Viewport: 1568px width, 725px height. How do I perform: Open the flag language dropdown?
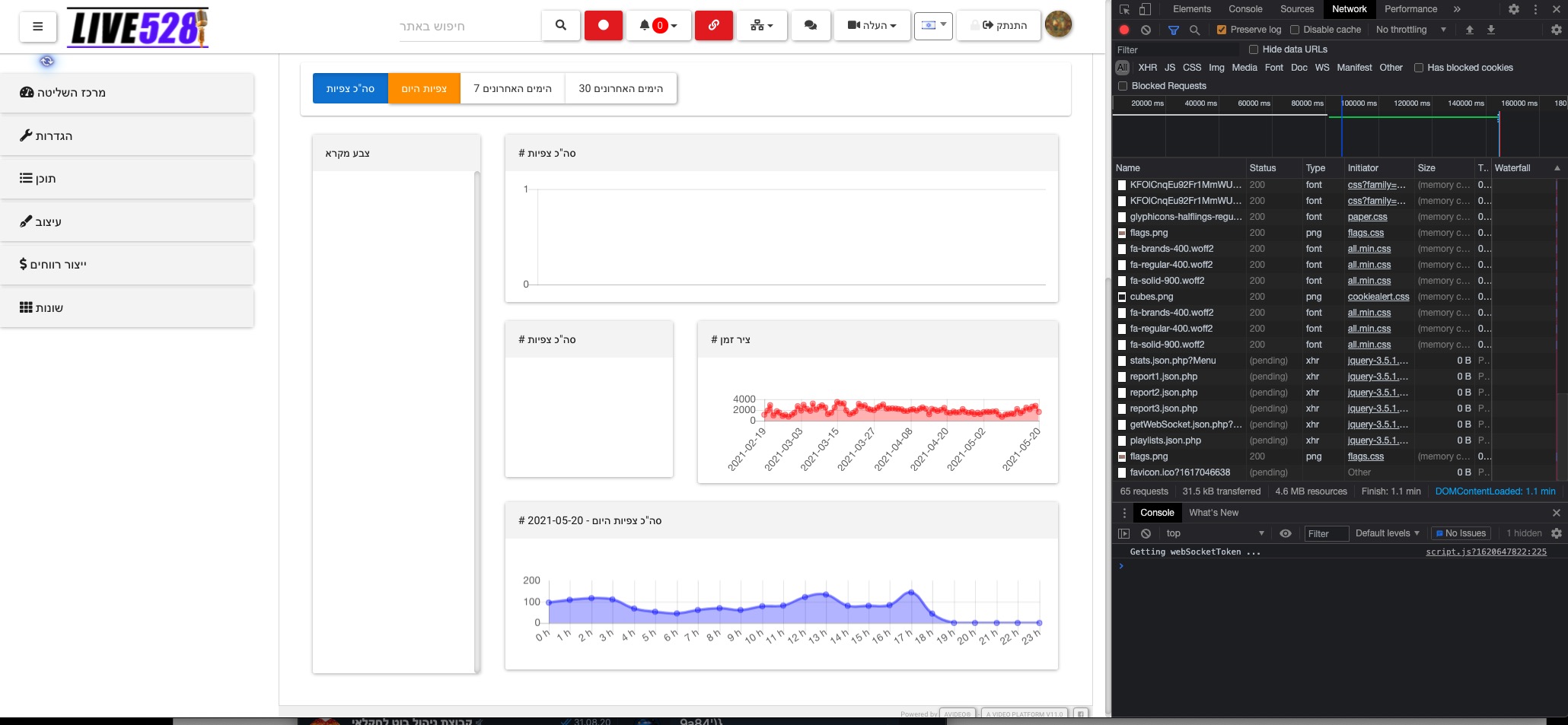point(933,25)
